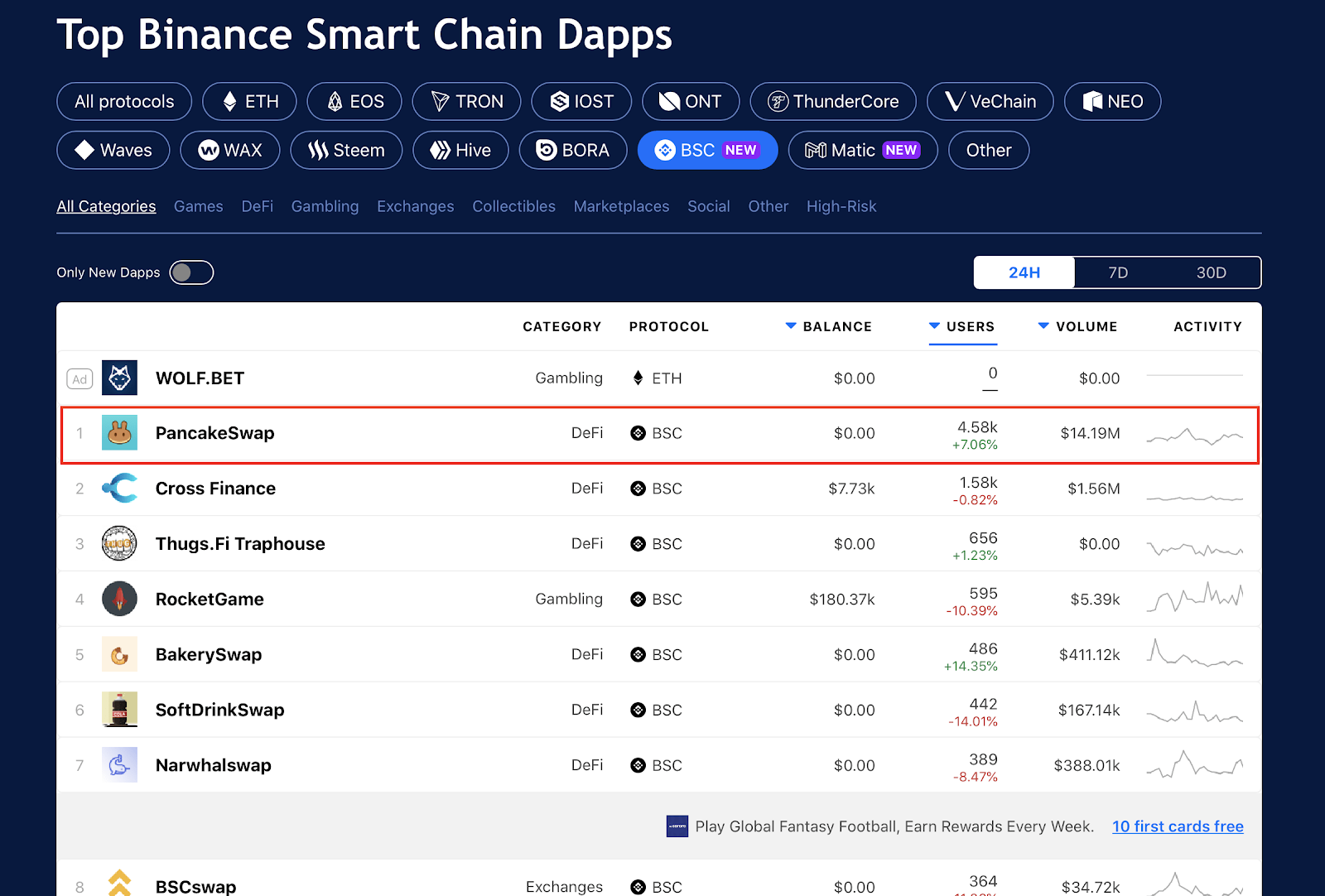Click the ETH protocol icon in WOLF.BET row
1325x896 pixels.
coord(638,378)
